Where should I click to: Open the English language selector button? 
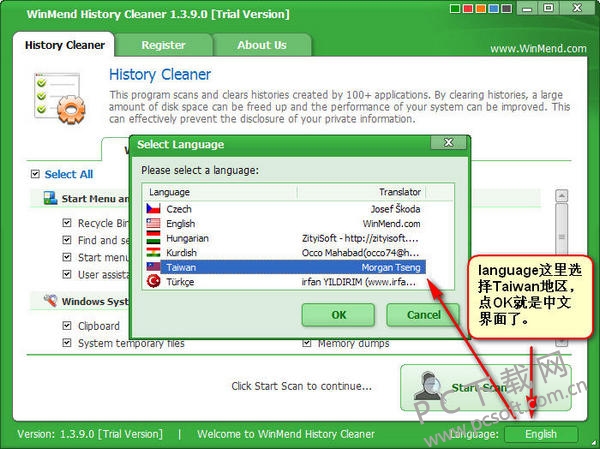coord(541,434)
